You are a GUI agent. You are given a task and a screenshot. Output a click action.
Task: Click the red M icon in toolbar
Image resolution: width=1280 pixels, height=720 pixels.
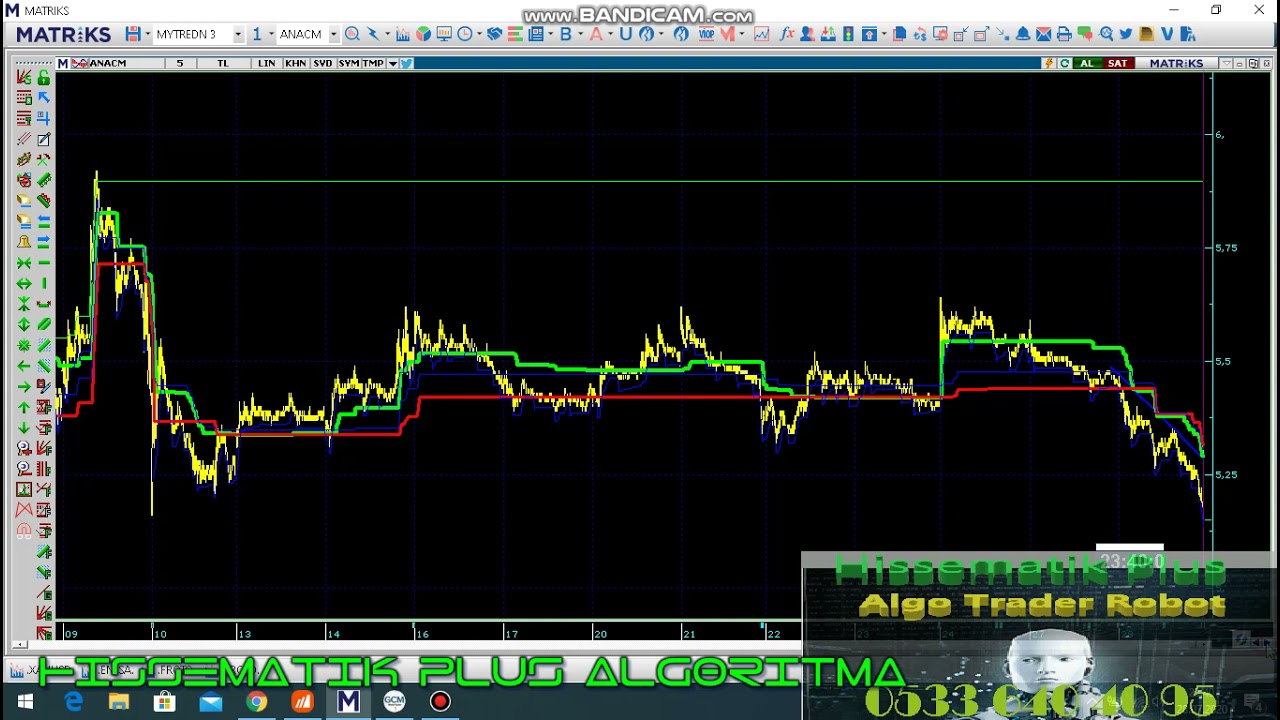727,34
